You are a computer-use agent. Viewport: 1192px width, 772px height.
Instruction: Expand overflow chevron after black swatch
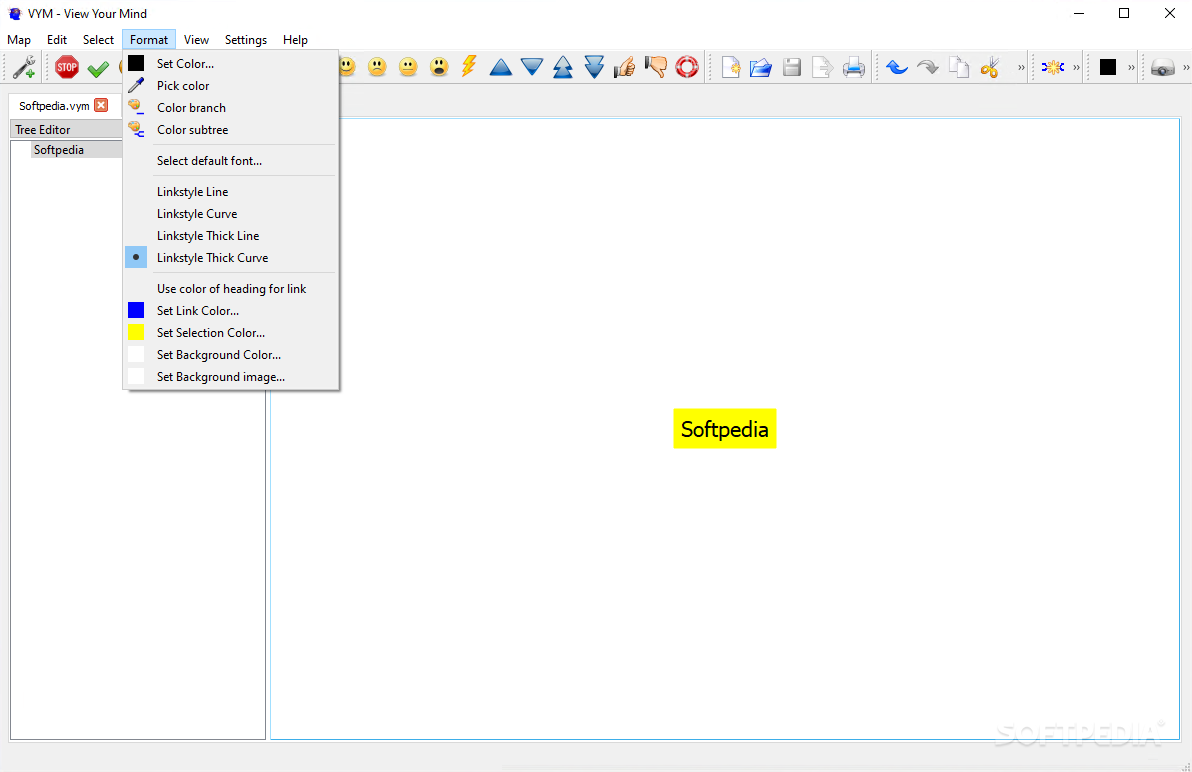pos(1131,68)
